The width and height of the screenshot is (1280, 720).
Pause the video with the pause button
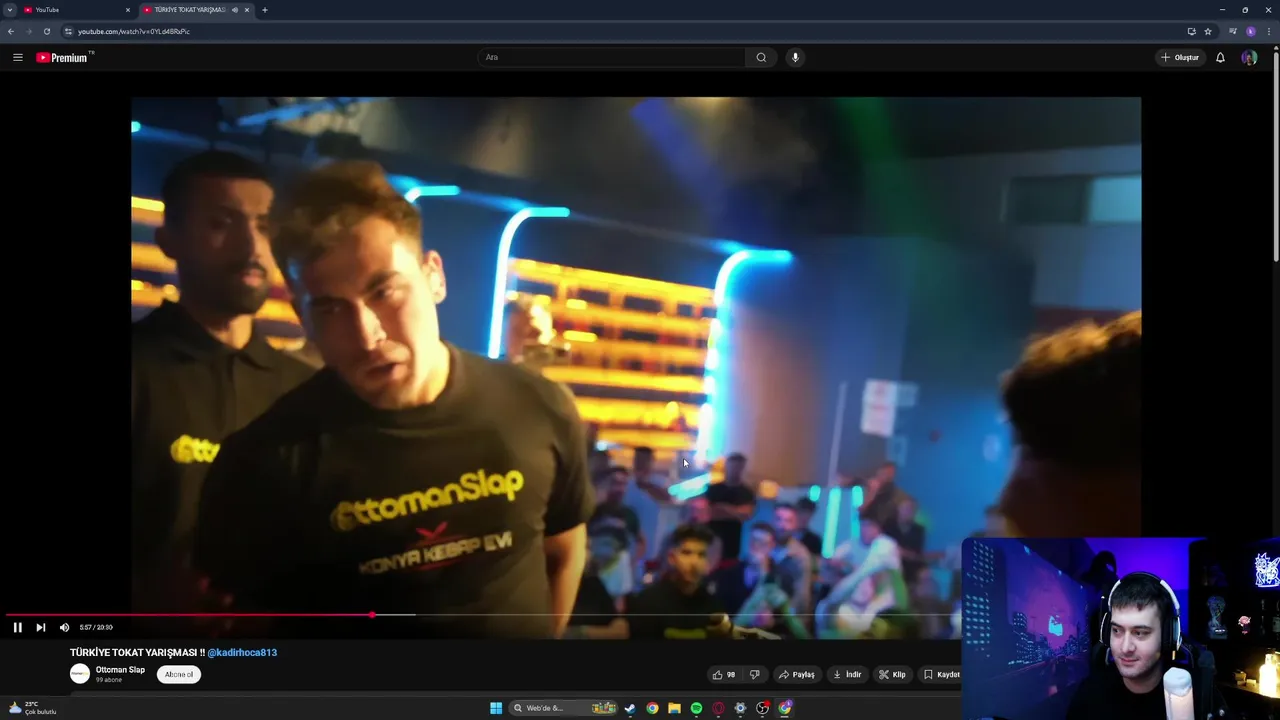pos(17,627)
